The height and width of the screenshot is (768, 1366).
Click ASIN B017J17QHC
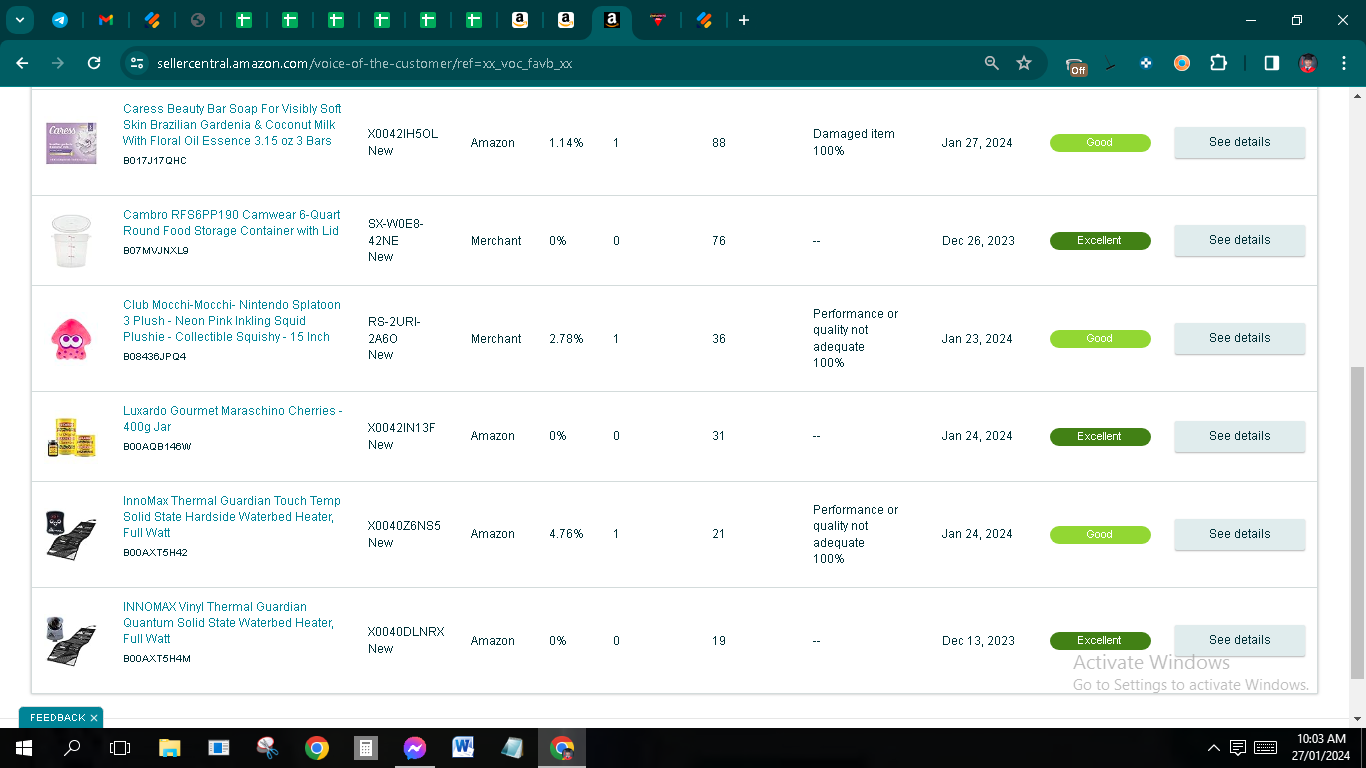pyautogui.click(x=155, y=161)
